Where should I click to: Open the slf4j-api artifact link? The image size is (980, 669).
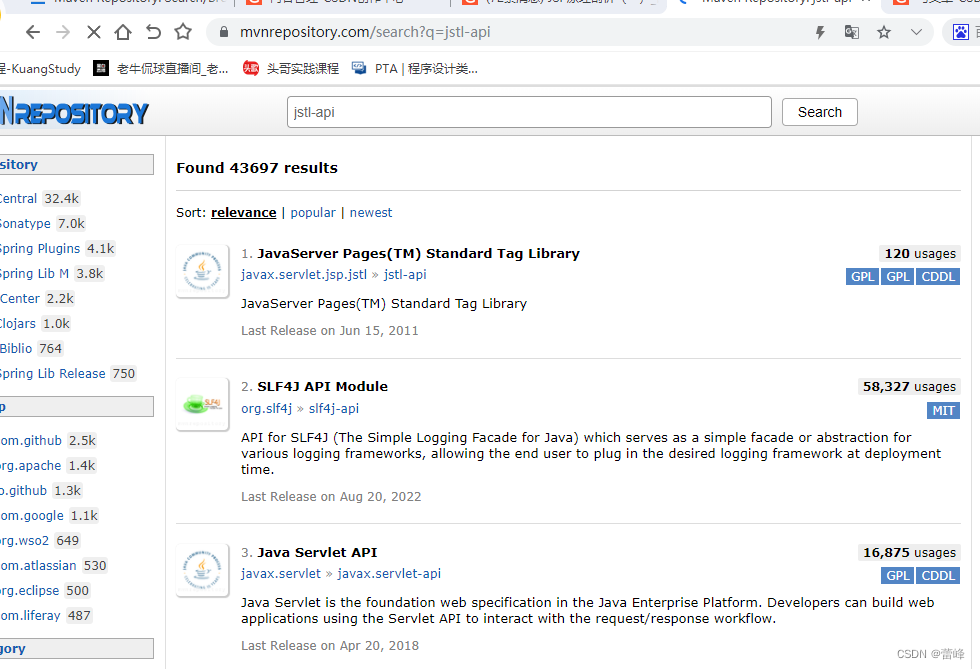334,408
